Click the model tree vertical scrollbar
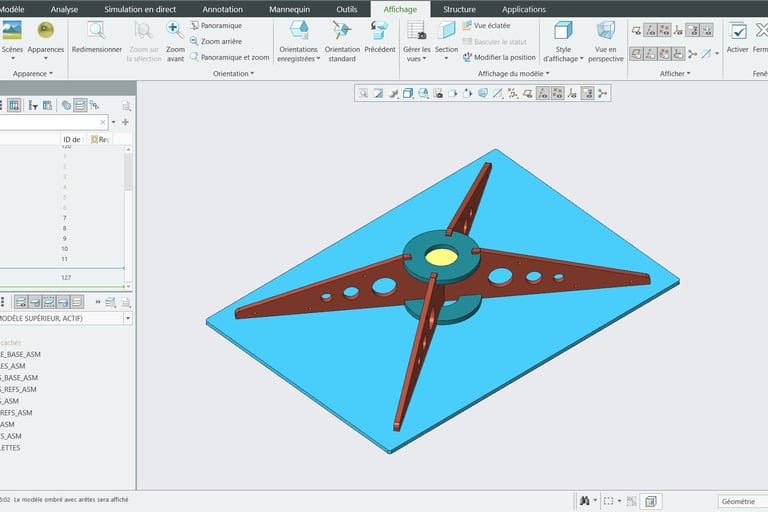This screenshot has height=512, width=768. (128, 216)
